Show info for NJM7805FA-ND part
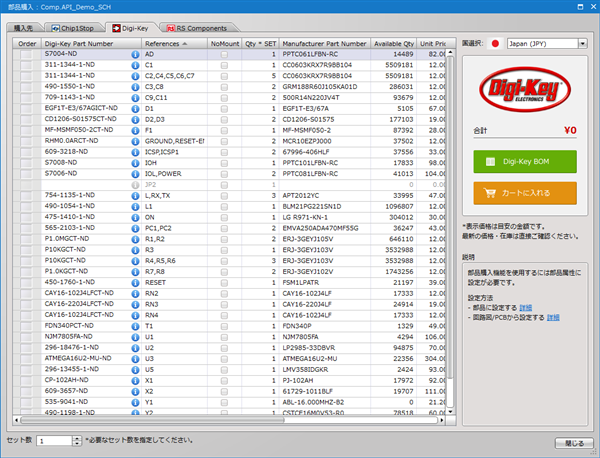Viewport: 600px width, 458px height. click(x=135, y=337)
